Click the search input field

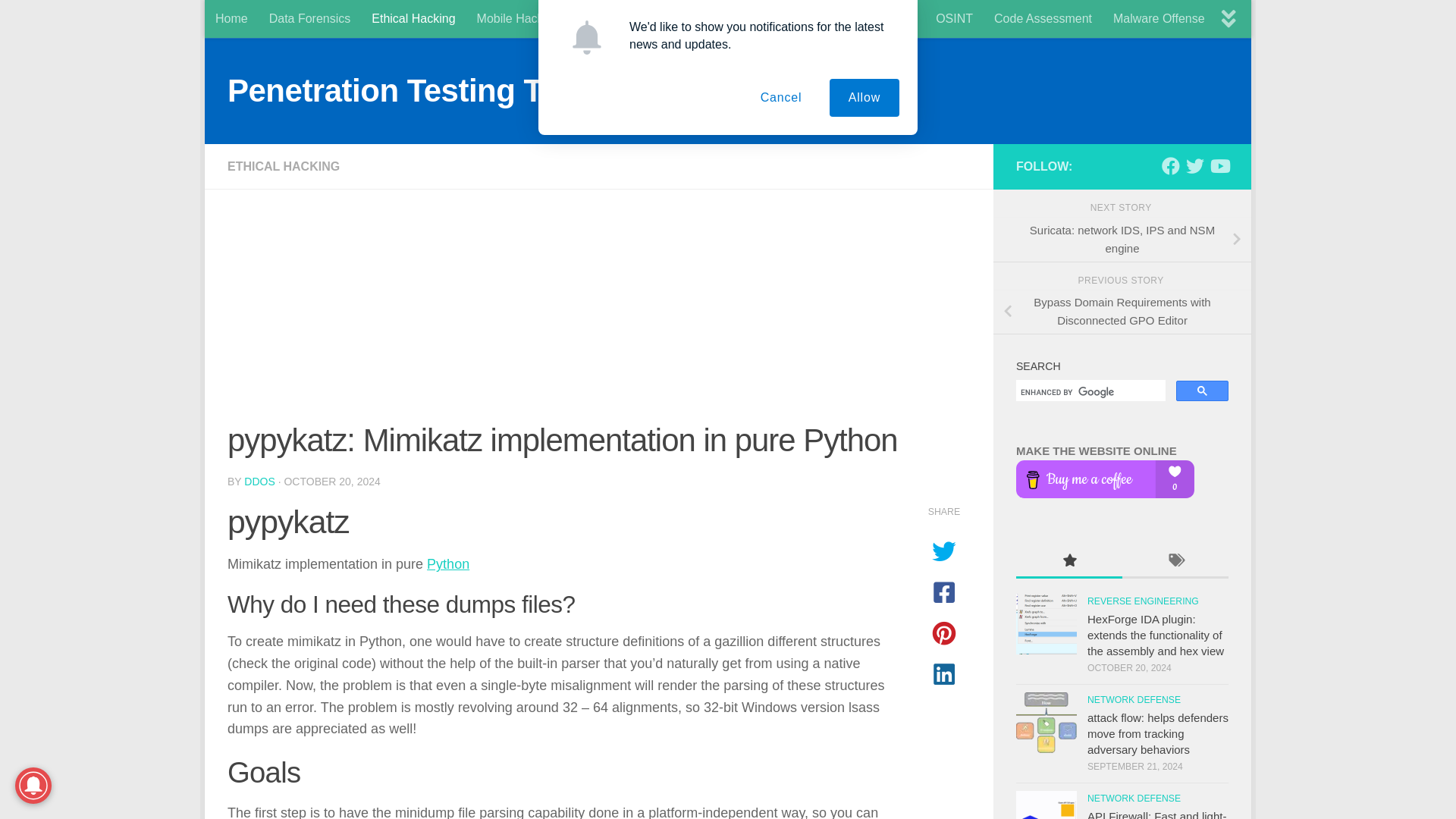click(1088, 391)
